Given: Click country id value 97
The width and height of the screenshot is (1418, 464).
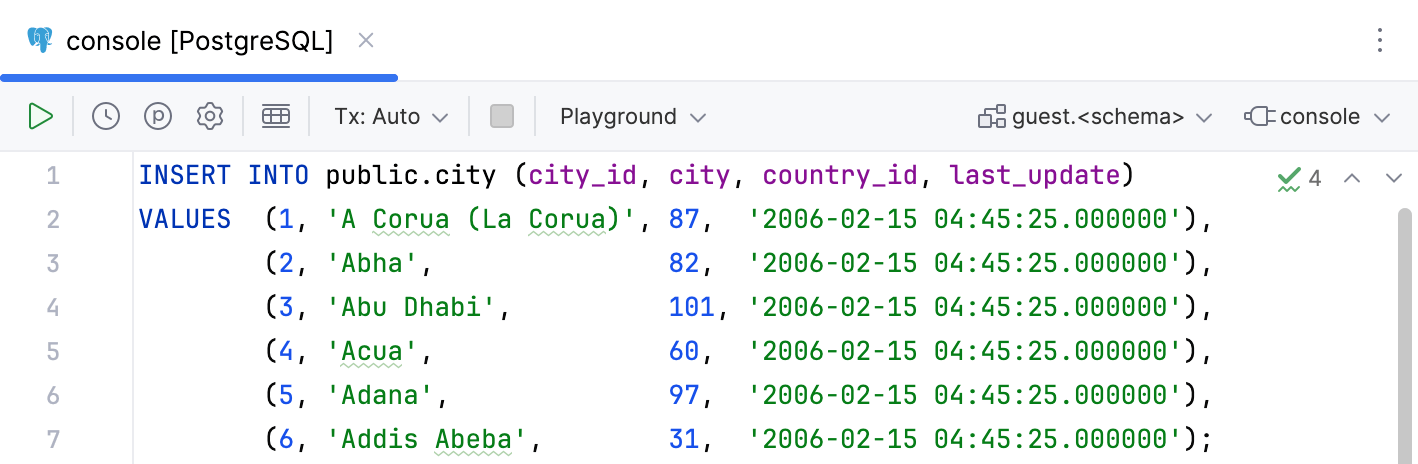Looking at the screenshot, I should pyautogui.click(x=685, y=394).
